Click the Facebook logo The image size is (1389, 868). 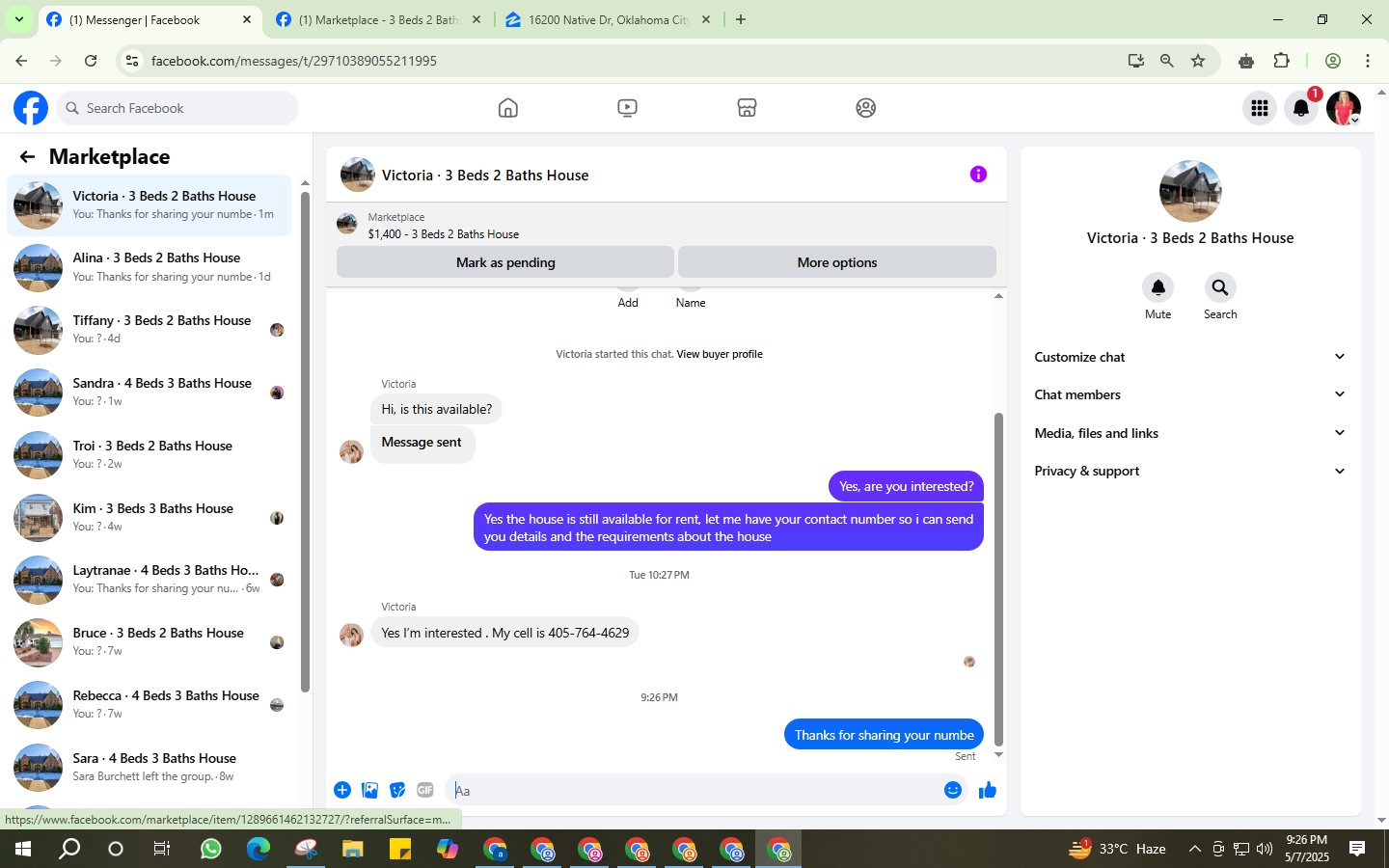(31, 108)
